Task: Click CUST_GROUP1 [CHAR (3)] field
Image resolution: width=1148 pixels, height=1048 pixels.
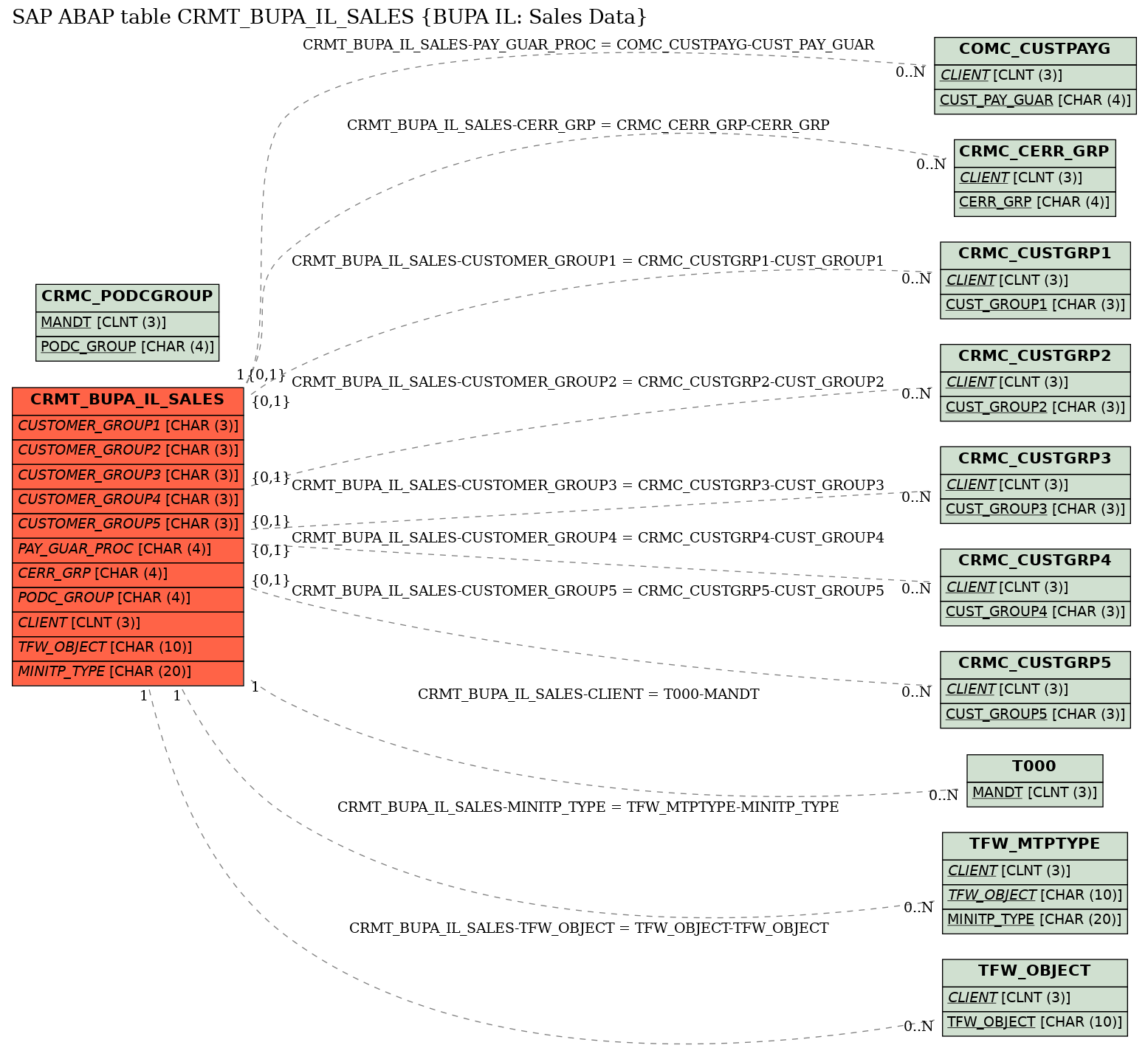Action: click(1035, 305)
